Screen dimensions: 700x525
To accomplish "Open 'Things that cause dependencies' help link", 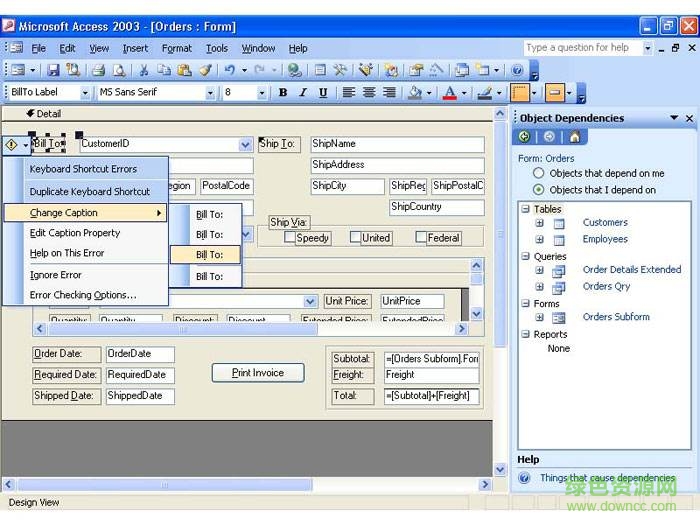I will coord(607,478).
